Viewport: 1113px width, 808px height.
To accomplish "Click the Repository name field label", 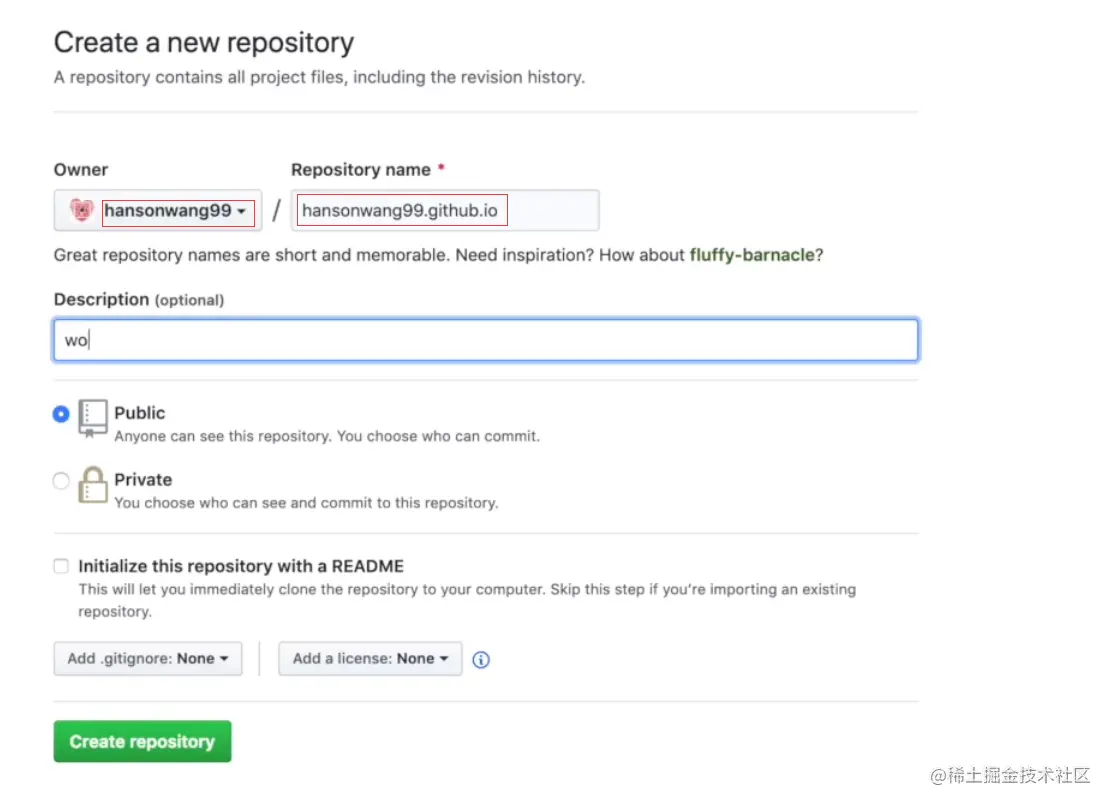I will (361, 170).
